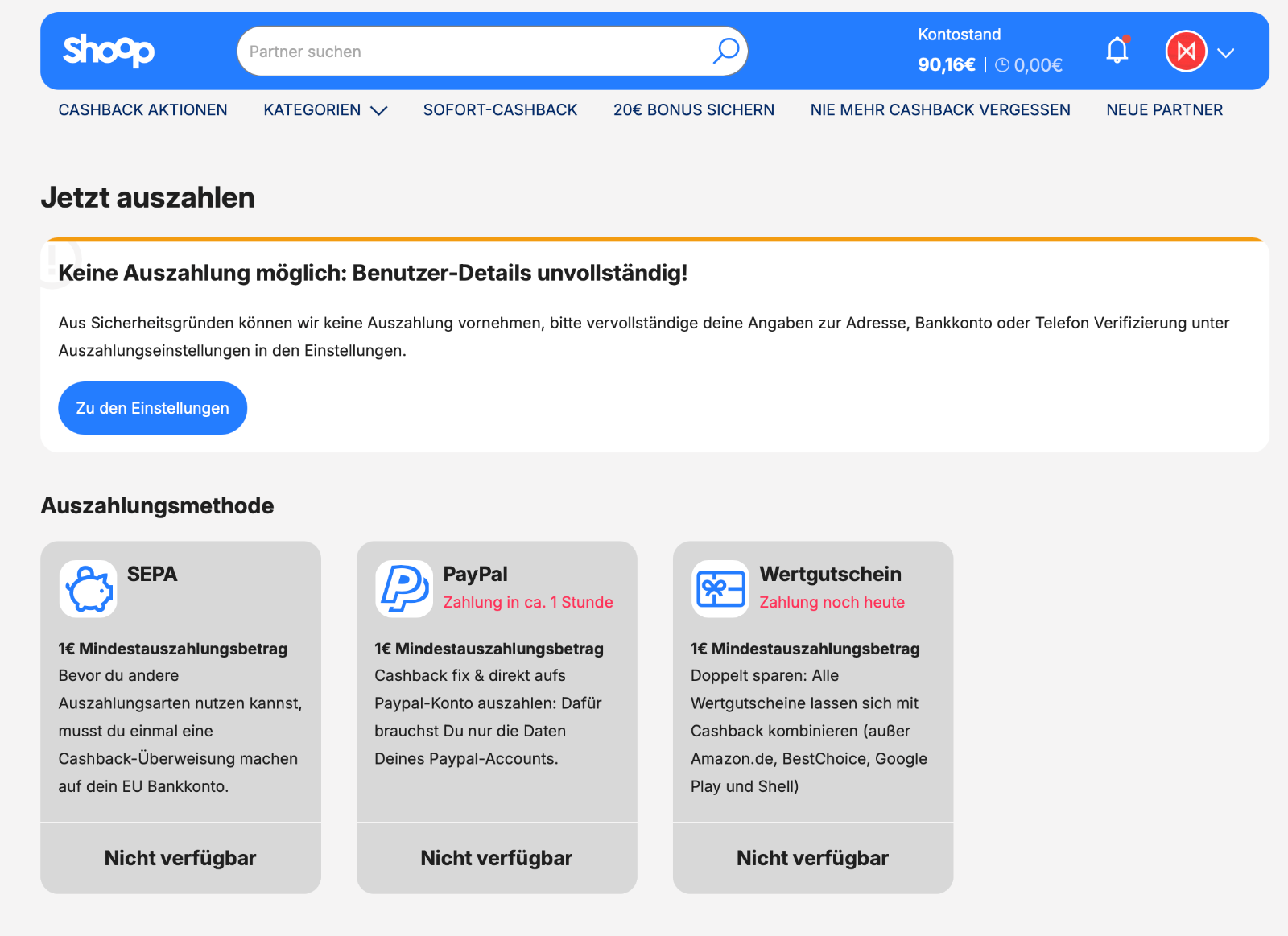Click the Wertgutschein voucher icon
The height and width of the screenshot is (936, 1288).
click(x=720, y=589)
